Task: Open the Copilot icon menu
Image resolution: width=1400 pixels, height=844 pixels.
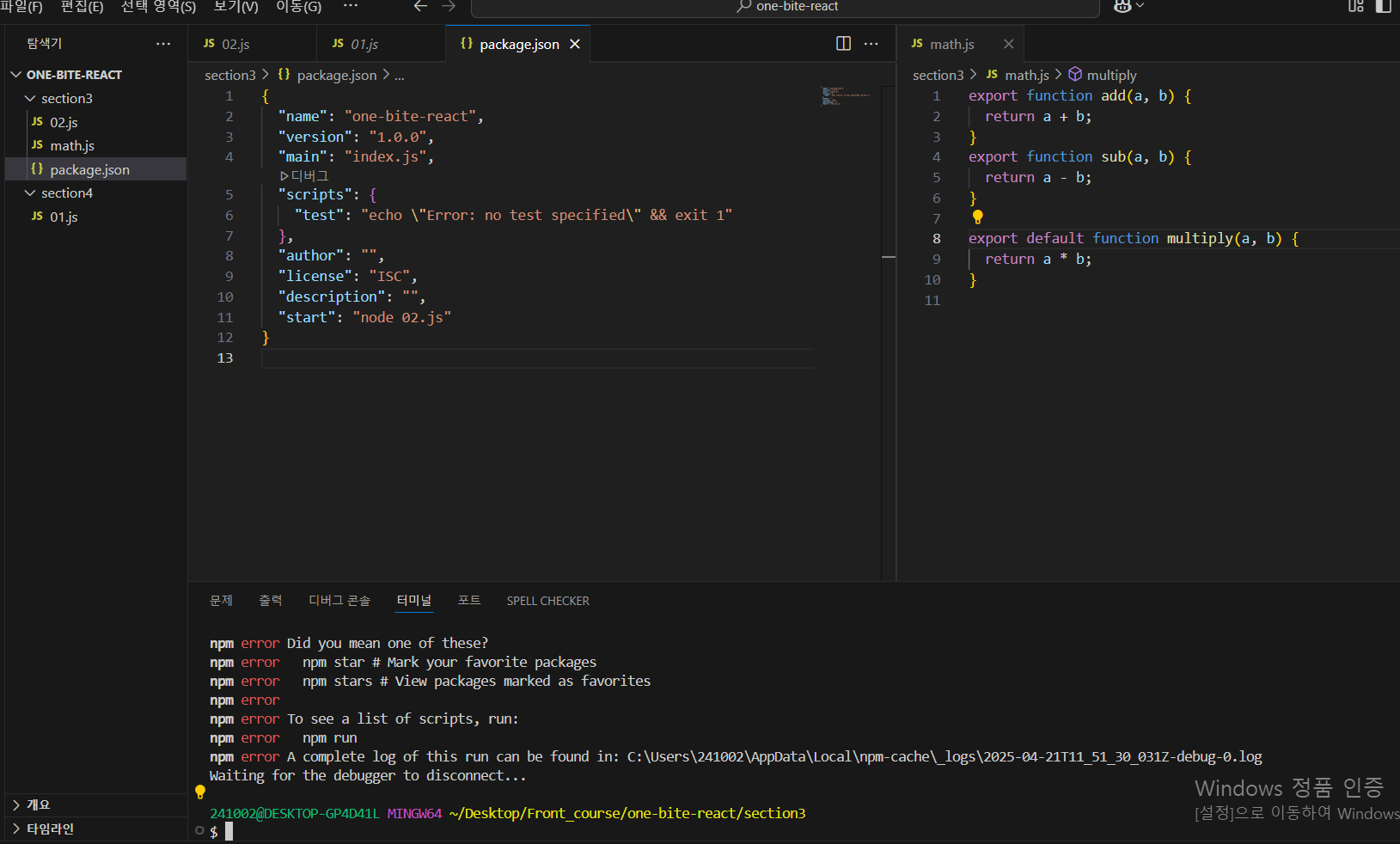Action: coord(1128,6)
